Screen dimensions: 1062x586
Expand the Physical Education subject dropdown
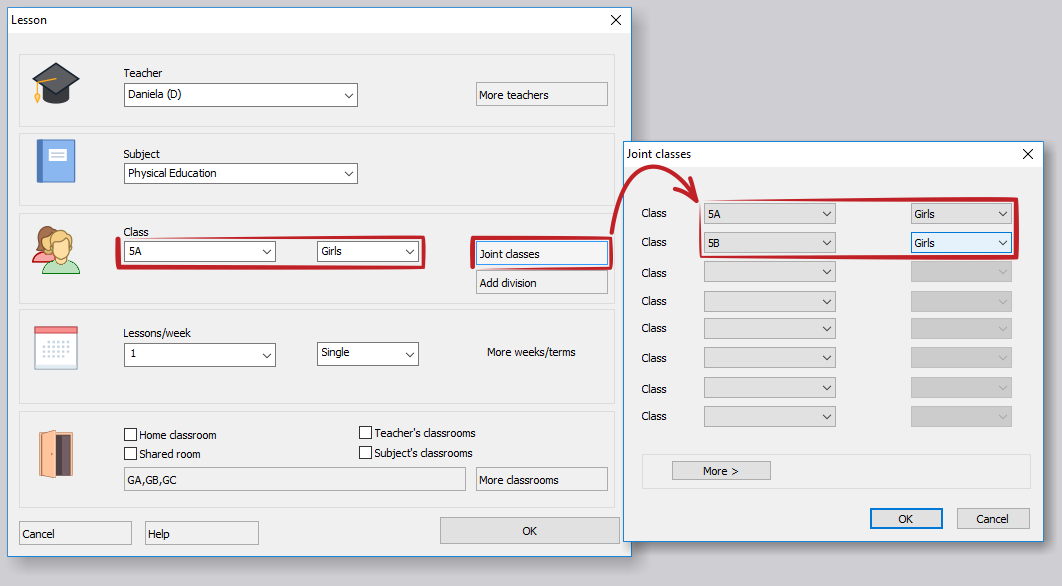[241, 173]
